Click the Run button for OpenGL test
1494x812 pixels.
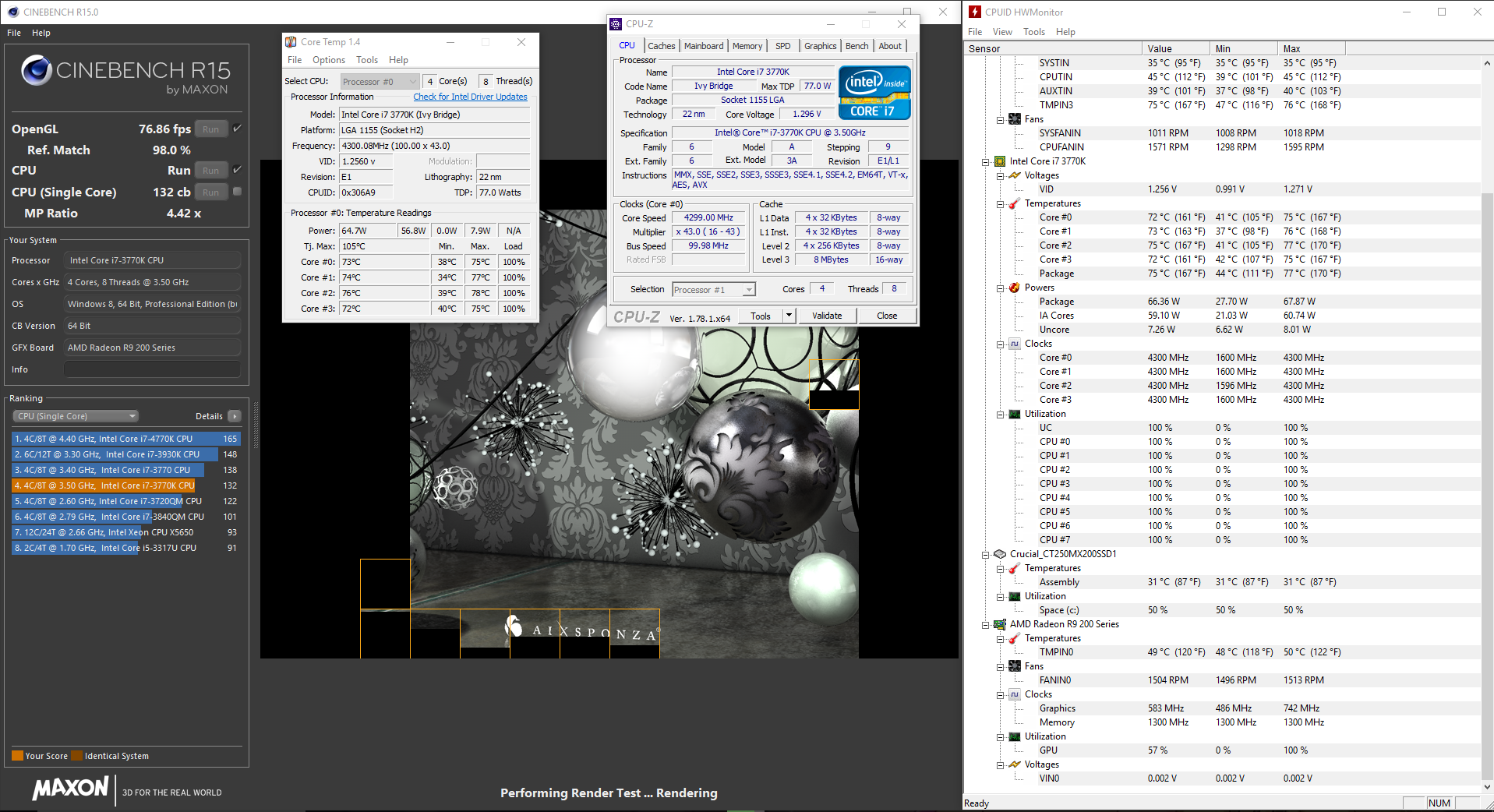tap(210, 129)
